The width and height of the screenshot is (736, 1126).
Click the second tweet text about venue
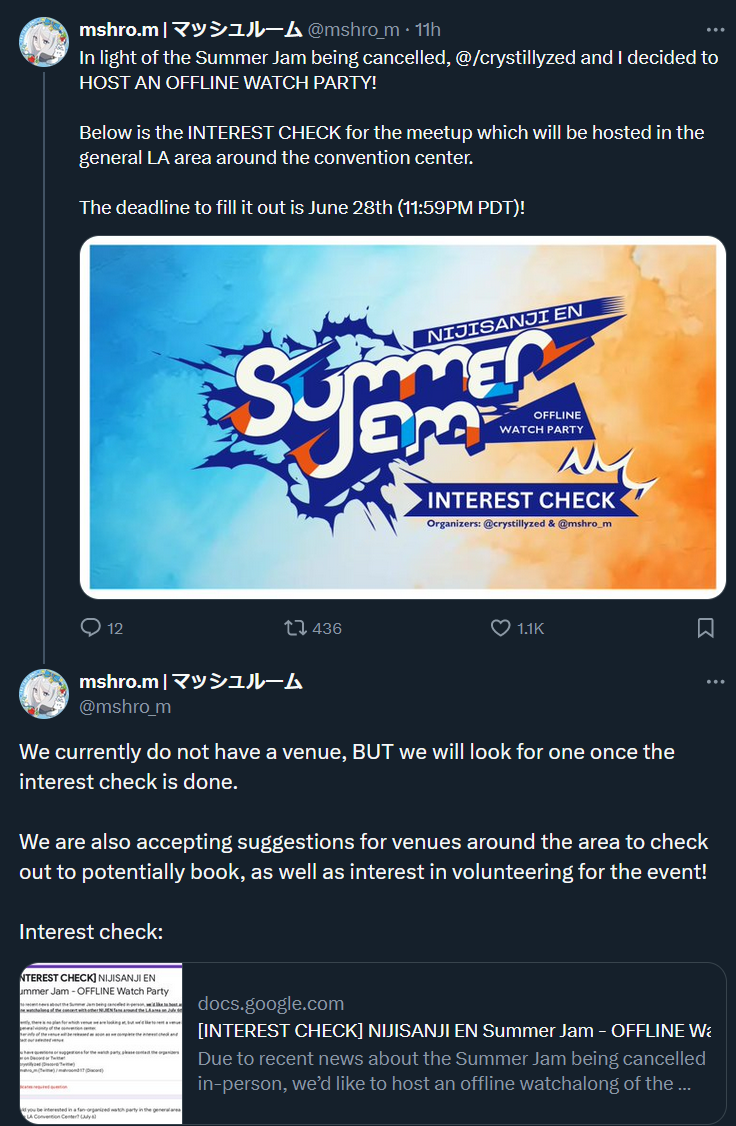[x=363, y=842]
